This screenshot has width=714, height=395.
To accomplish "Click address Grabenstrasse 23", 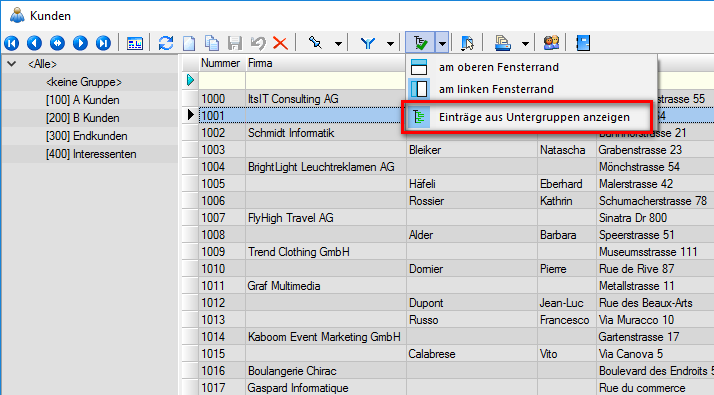I will point(640,150).
